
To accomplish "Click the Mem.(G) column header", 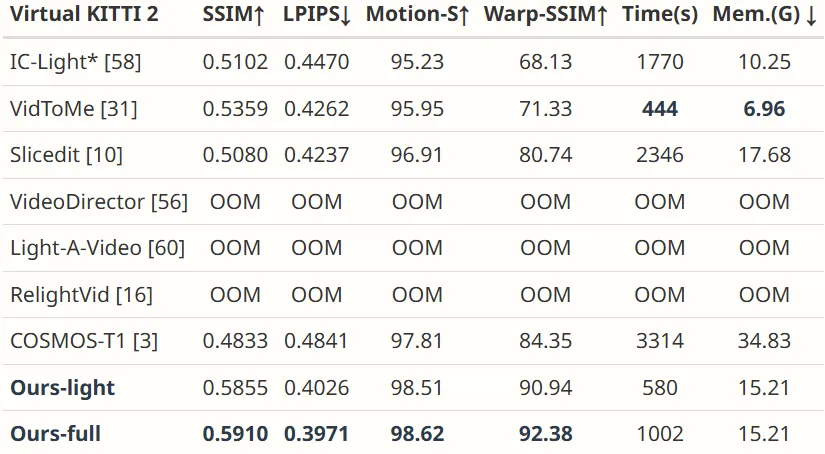I will 764,14.
